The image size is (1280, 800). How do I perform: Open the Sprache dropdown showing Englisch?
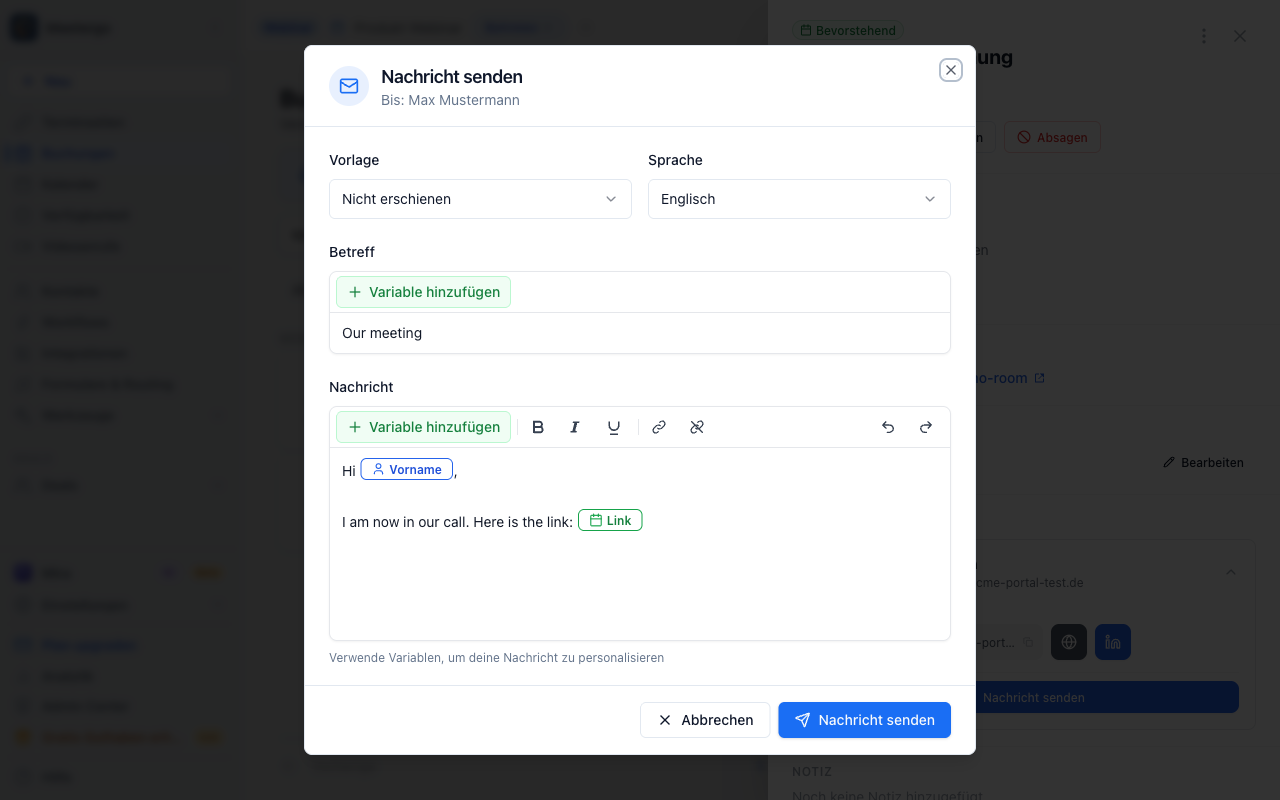click(799, 199)
